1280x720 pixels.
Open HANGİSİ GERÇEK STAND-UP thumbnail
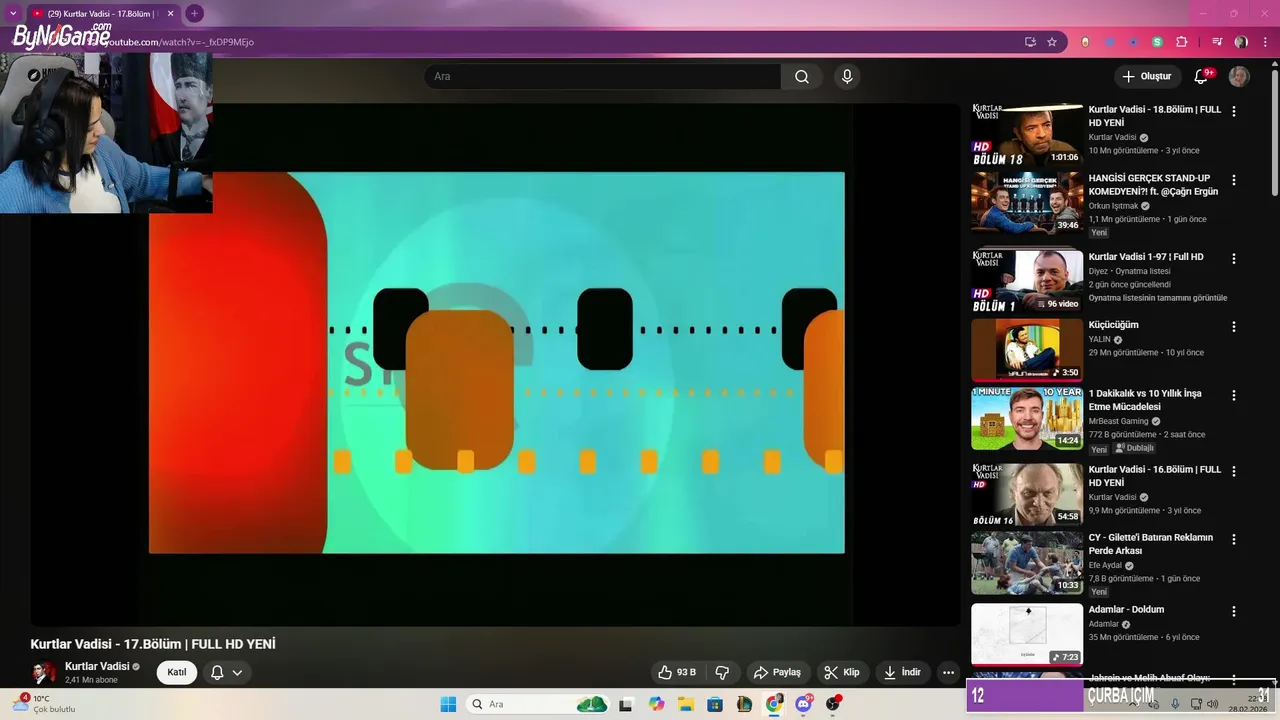[1027, 203]
